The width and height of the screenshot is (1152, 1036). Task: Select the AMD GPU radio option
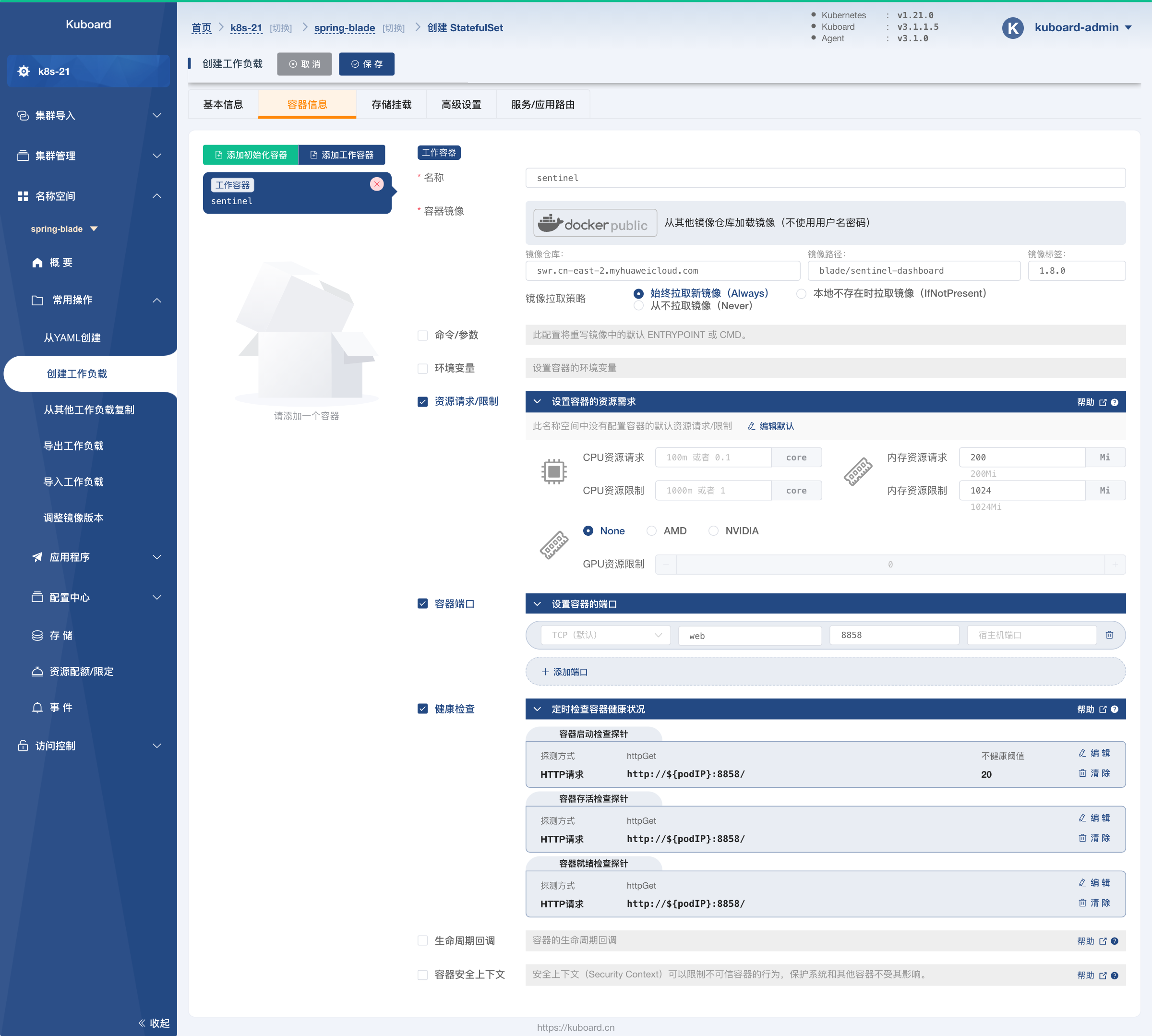coord(652,531)
